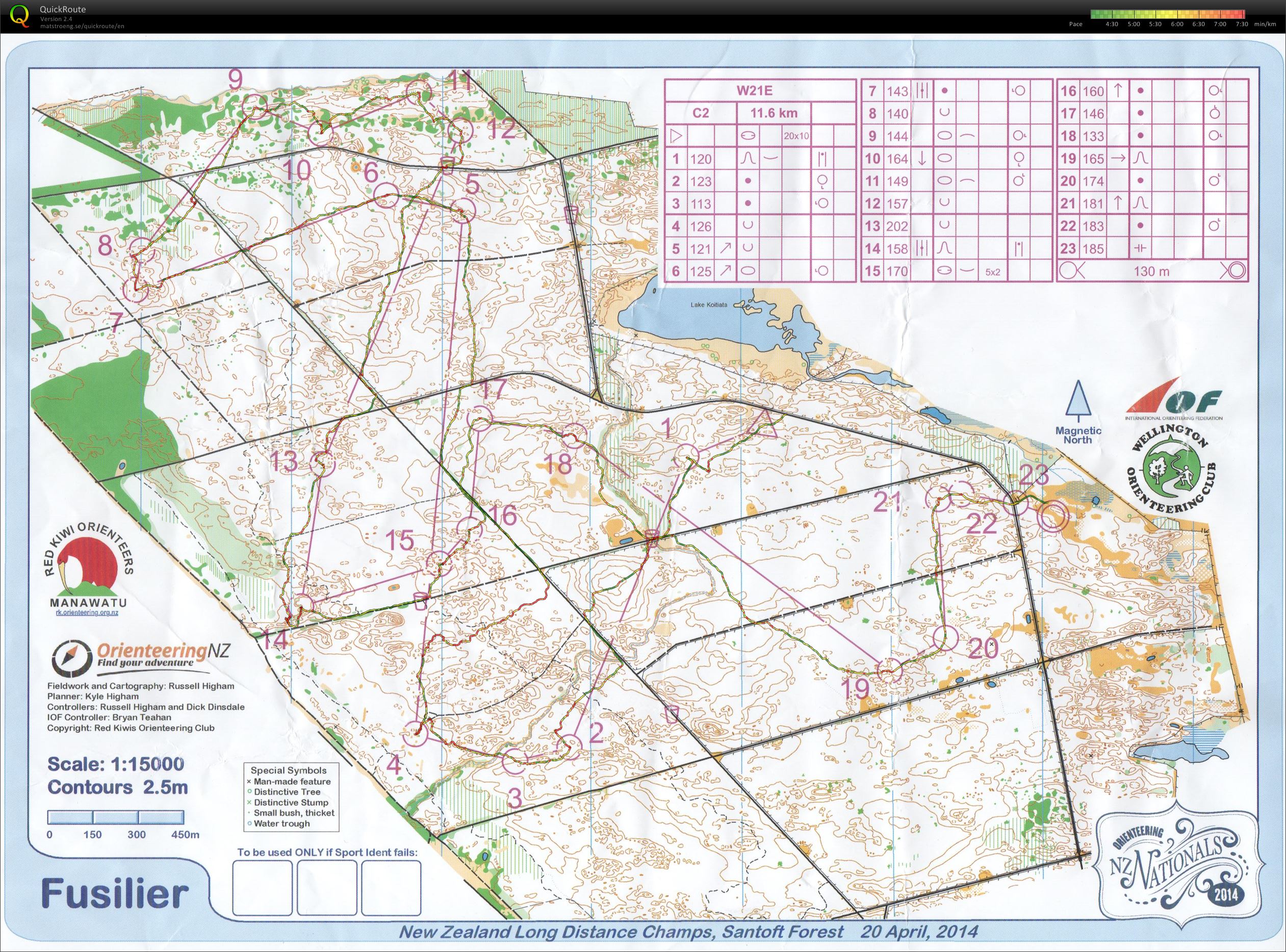This screenshot has height=952, width=1286.
Task: Click the 'Pace' label in header
Action: tap(1075, 24)
